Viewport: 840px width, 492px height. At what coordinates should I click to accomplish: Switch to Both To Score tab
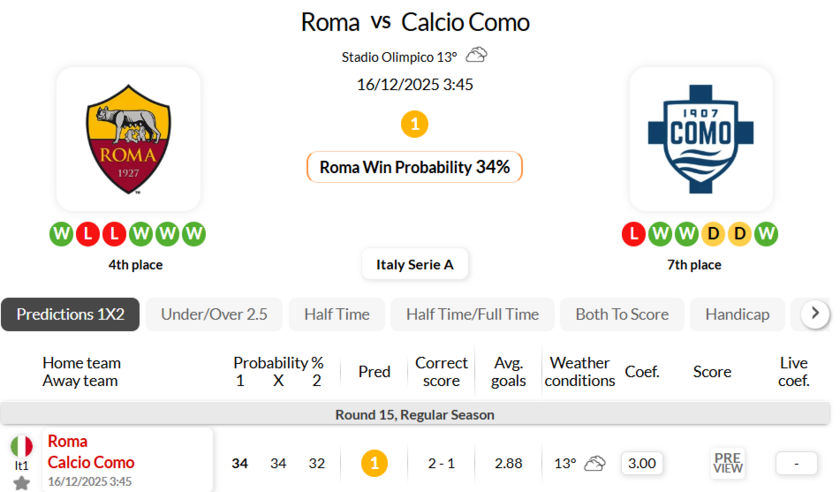pos(621,314)
